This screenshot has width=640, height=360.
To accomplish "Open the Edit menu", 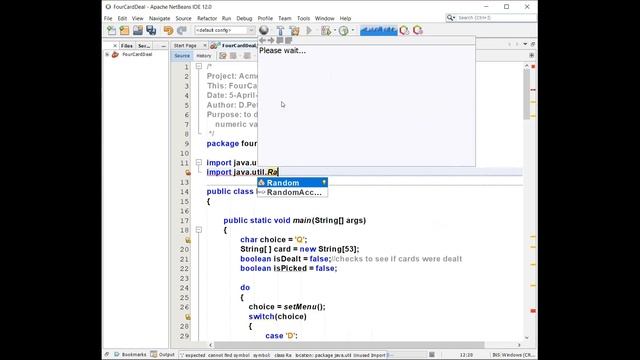I will point(122,18).
